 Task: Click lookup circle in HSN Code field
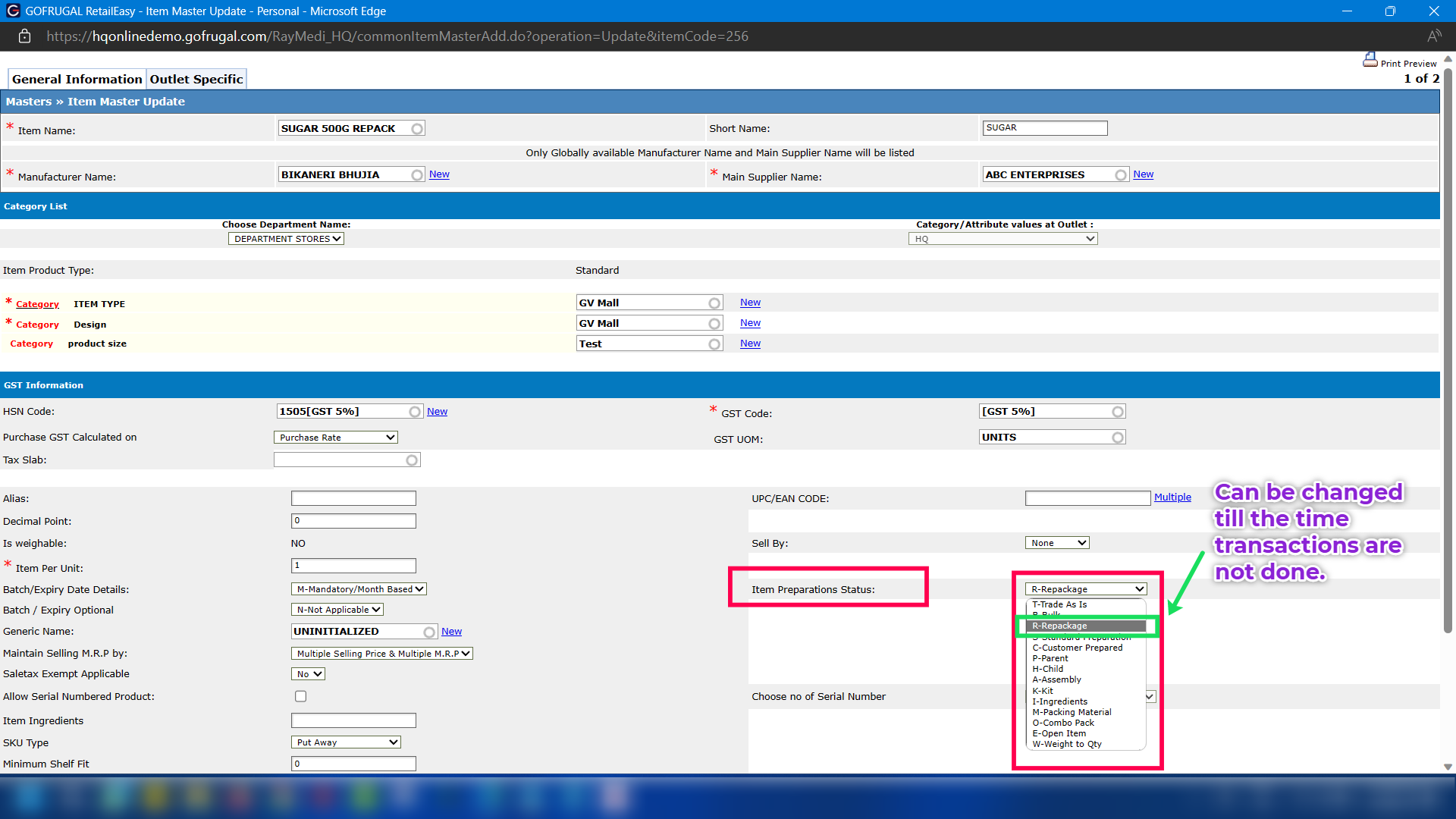coord(415,412)
